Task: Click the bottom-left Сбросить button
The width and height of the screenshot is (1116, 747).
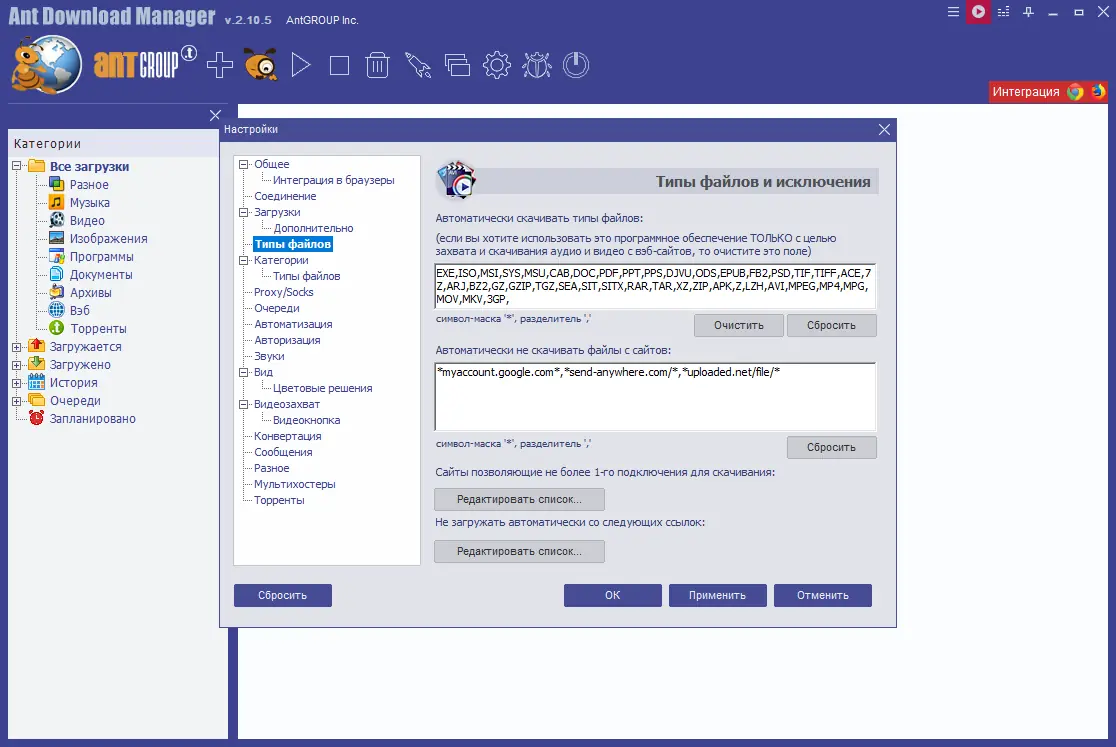Action: 283,595
